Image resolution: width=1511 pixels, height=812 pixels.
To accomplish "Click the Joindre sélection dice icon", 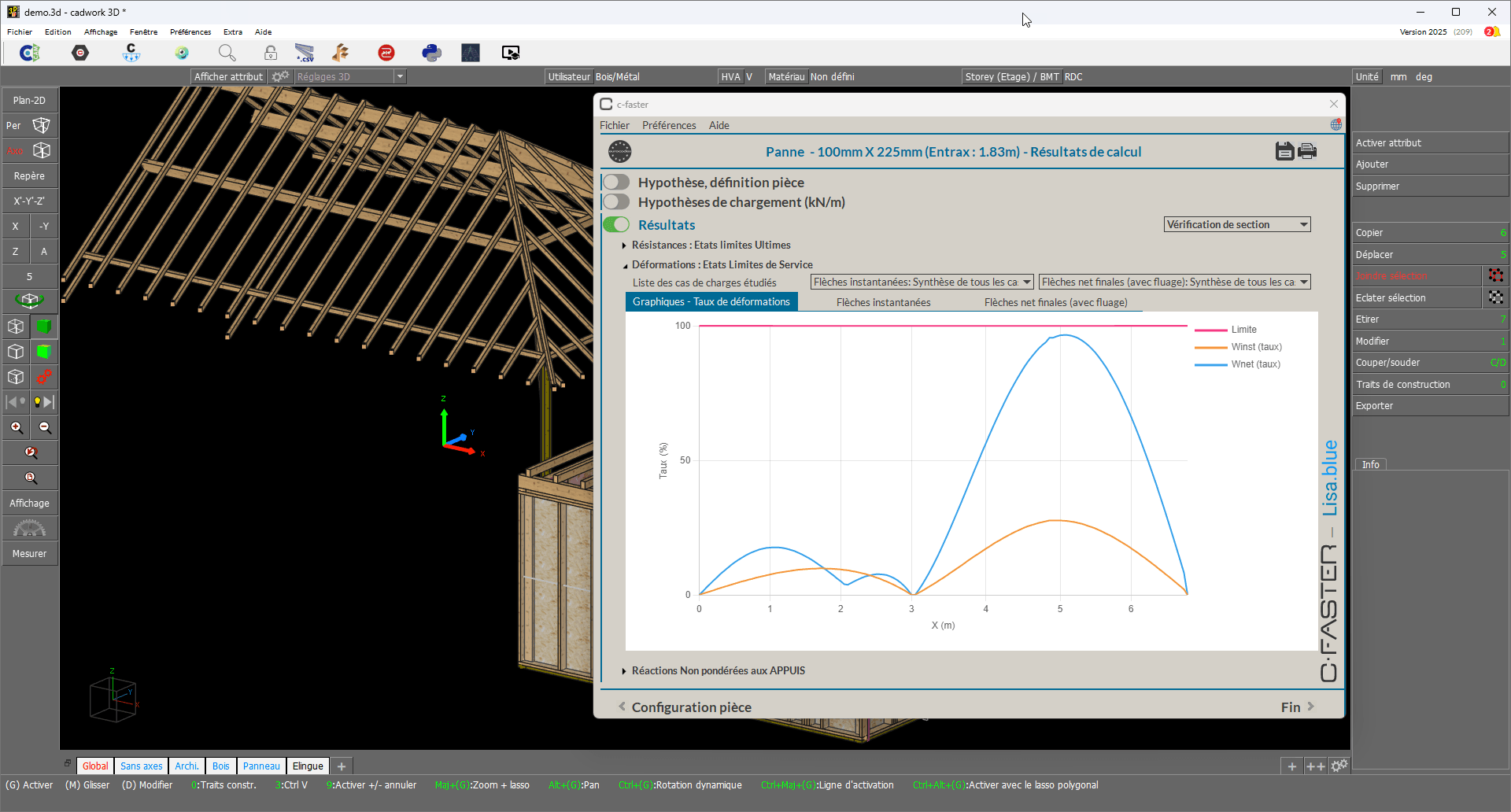I will [1495, 275].
